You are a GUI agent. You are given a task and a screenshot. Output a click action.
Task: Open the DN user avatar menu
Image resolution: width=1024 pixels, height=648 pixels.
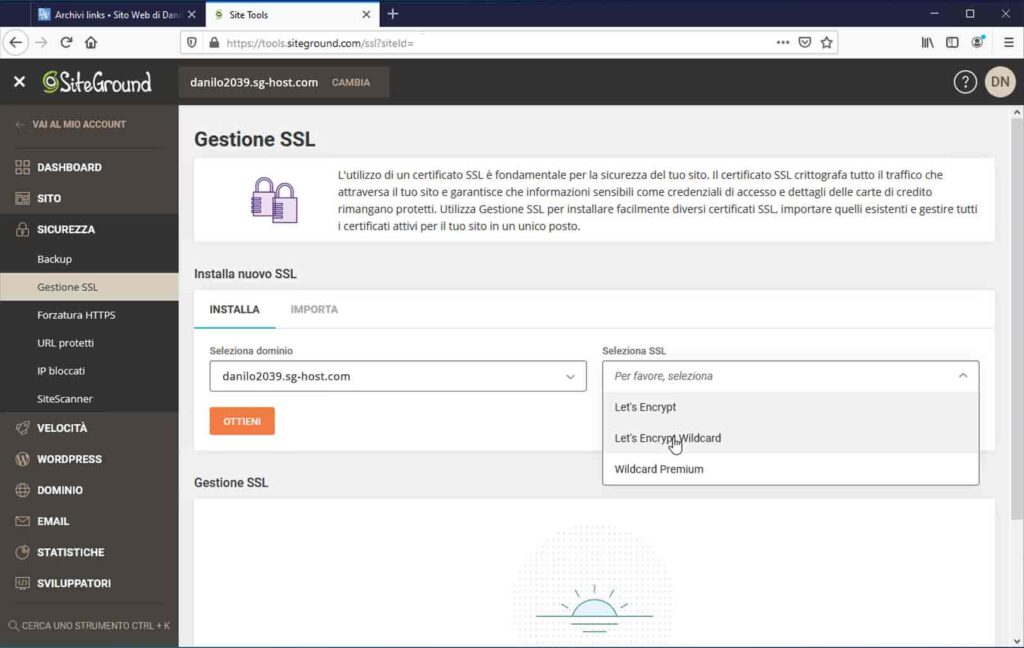pos(1000,82)
